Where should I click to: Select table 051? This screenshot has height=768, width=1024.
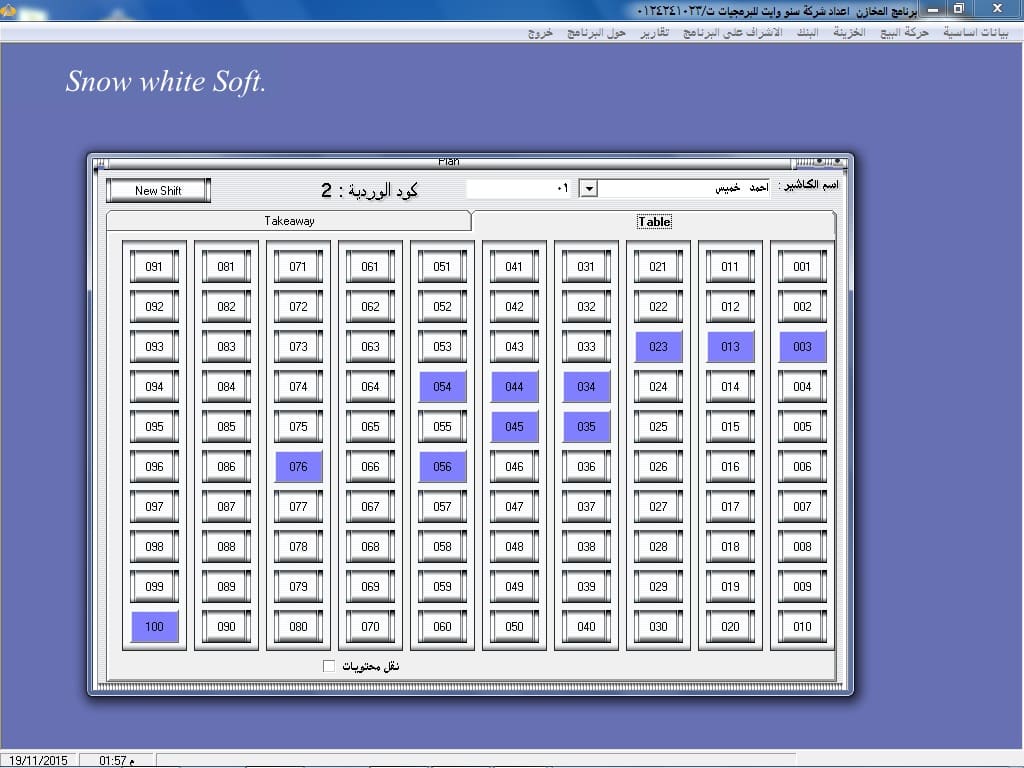click(442, 266)
